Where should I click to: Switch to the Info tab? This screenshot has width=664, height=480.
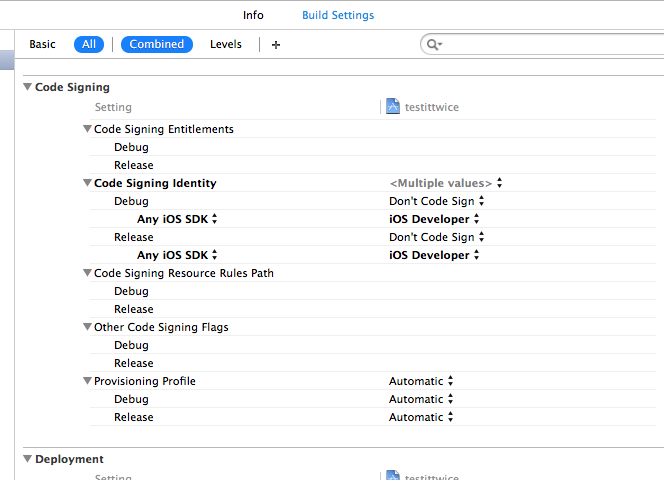253,15
